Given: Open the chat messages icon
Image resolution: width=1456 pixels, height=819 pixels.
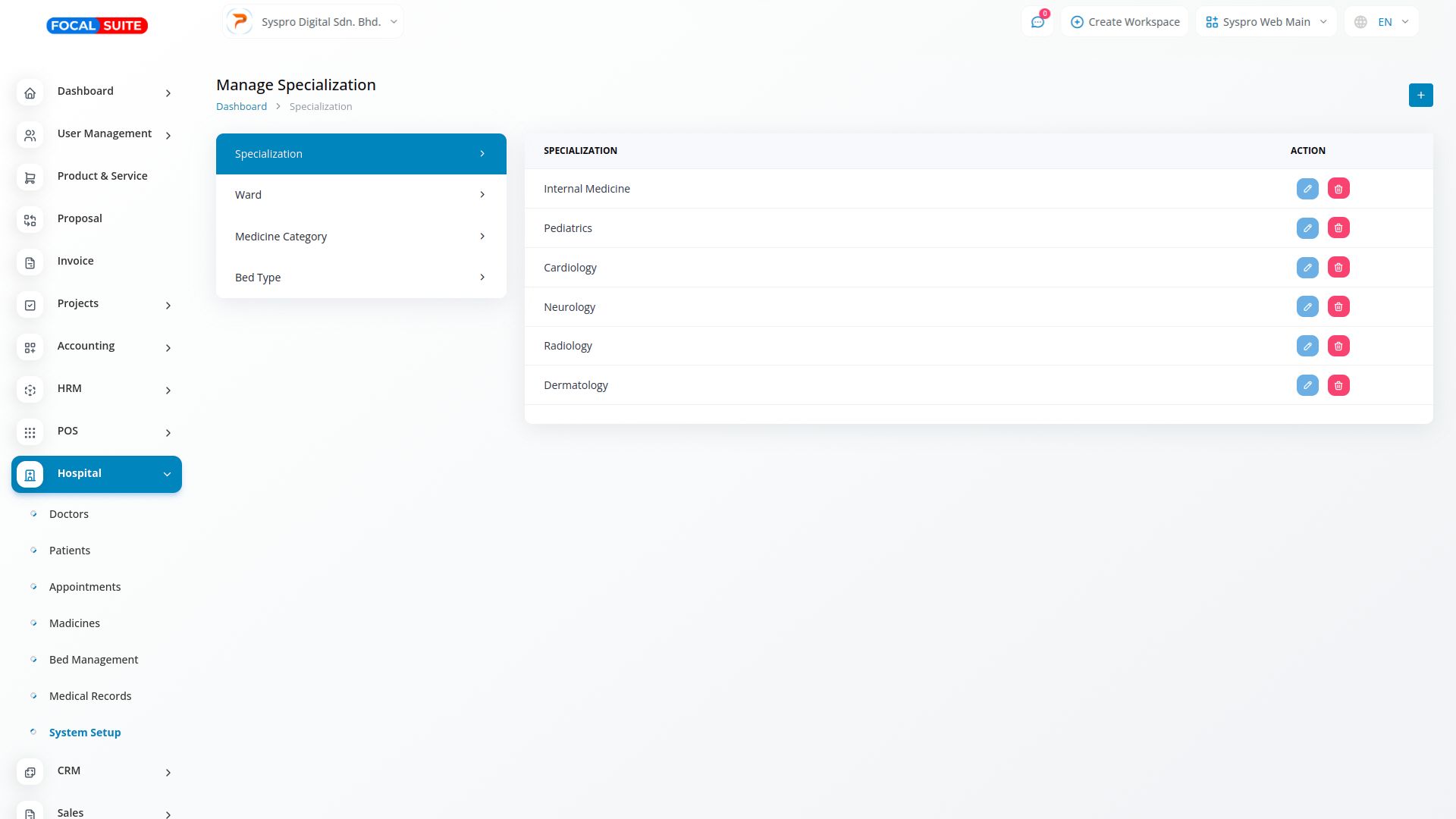Looking at the screenshot, I should [1037, 22].
